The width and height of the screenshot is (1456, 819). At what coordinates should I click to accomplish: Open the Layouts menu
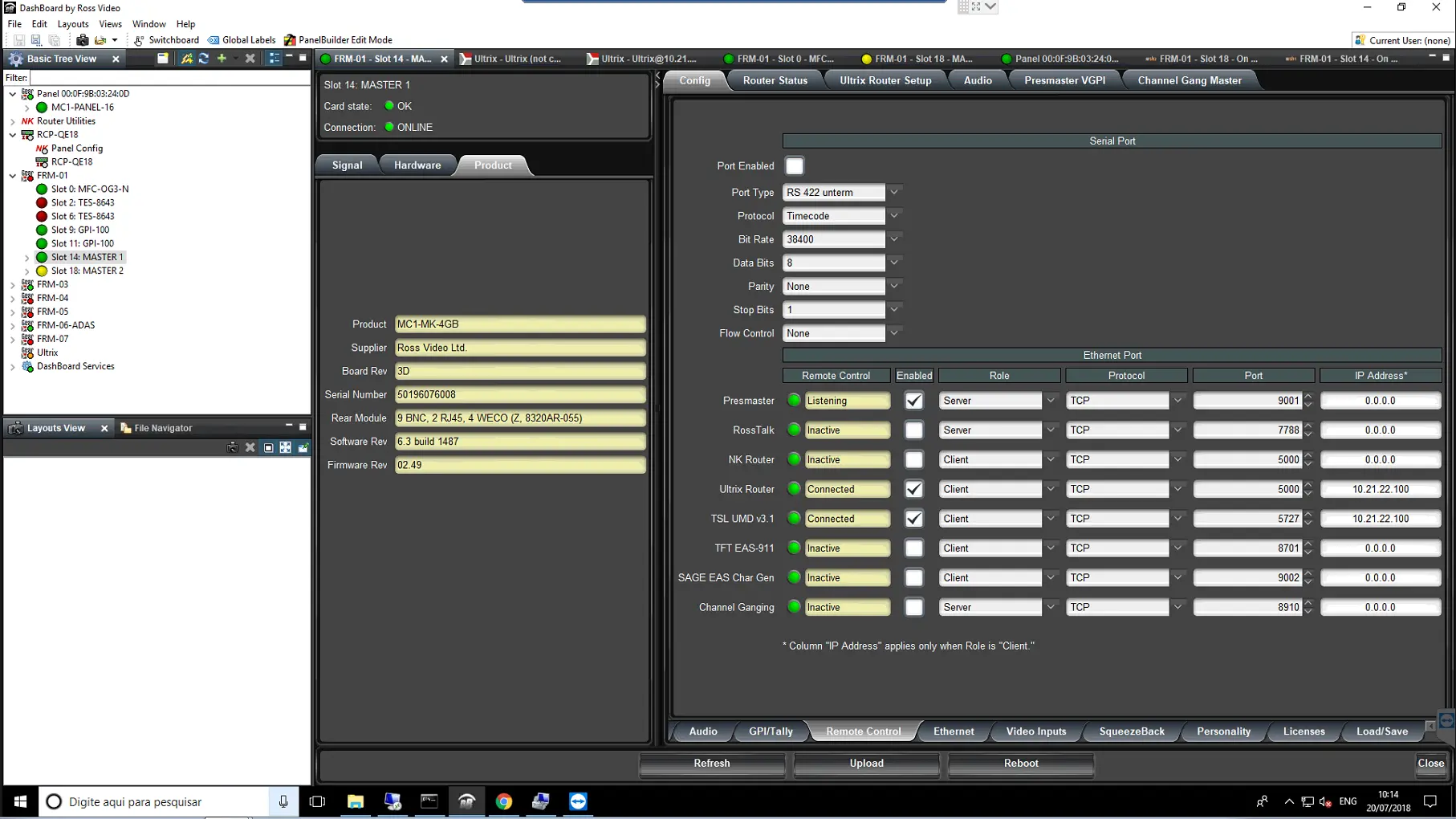(x=72, y=24)
